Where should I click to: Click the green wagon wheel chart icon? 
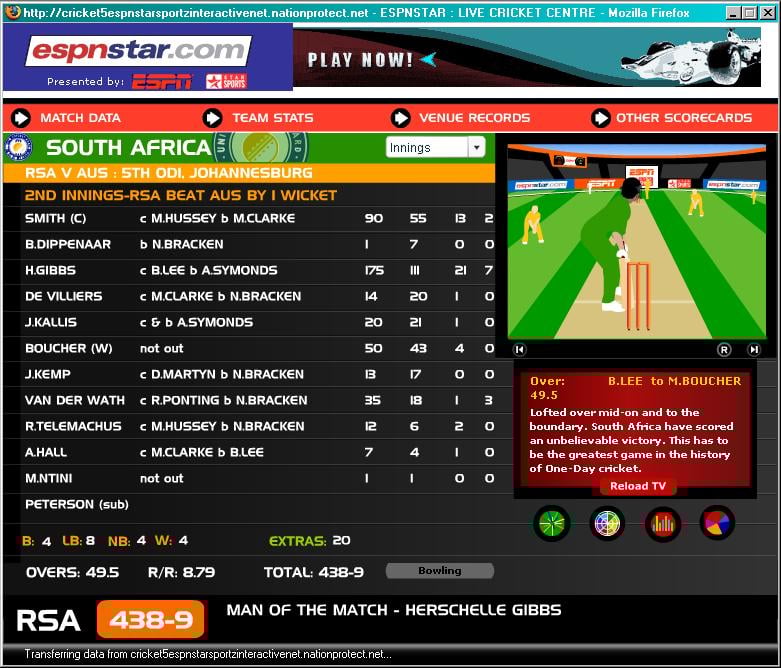(552, 523)
